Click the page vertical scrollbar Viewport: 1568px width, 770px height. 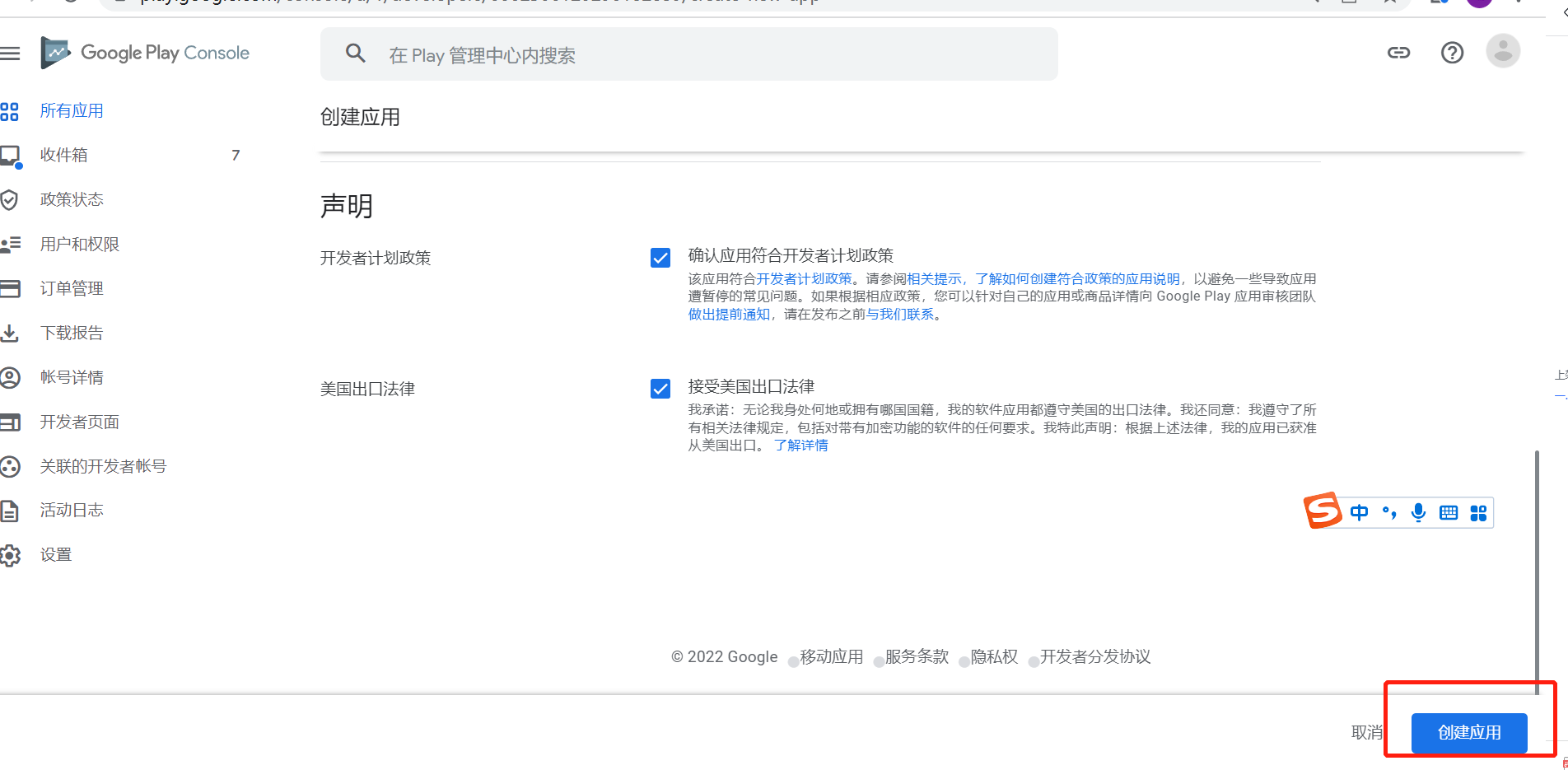(1537, 572)
